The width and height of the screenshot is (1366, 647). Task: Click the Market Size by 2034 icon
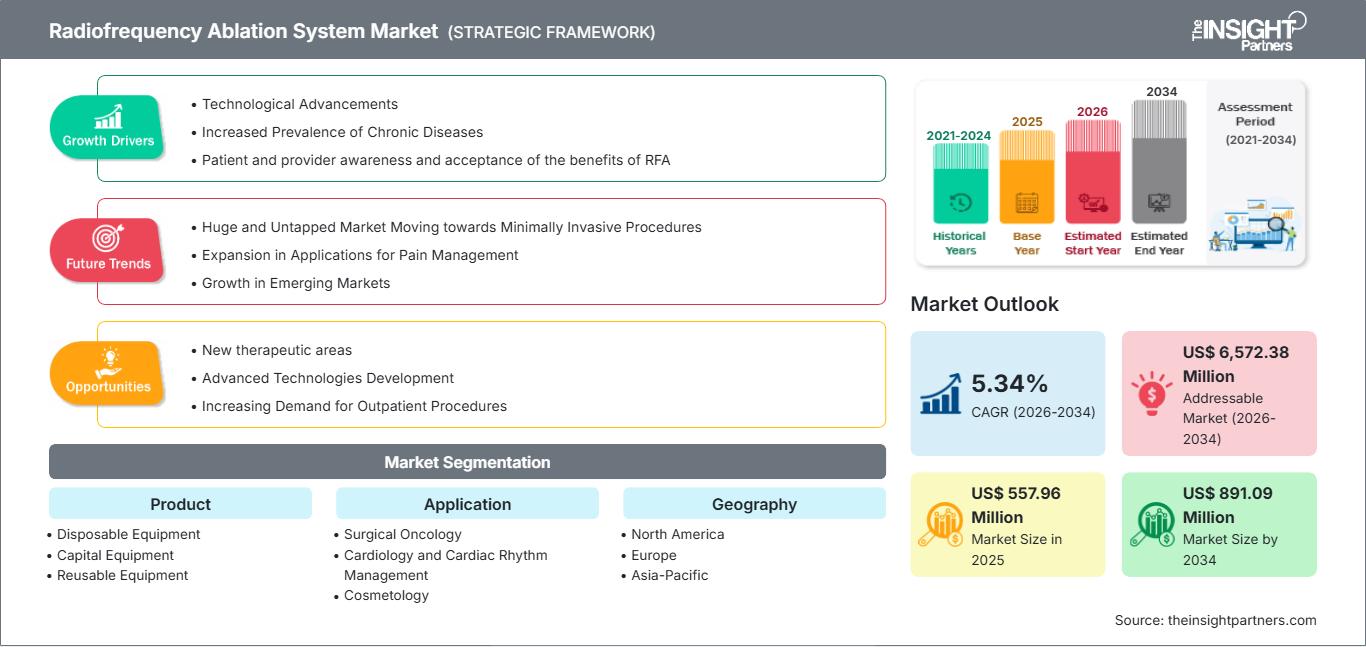1152,525
